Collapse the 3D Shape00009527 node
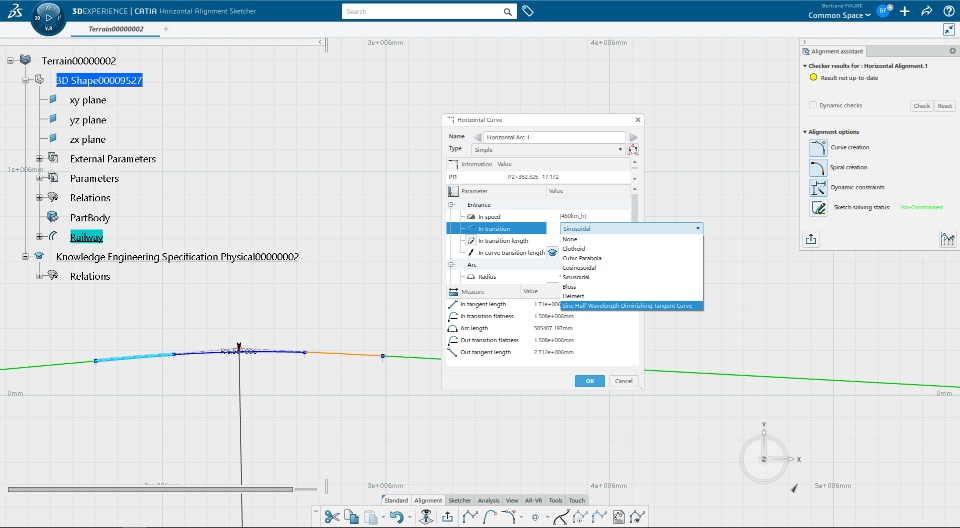 click(x=24, y=80)
